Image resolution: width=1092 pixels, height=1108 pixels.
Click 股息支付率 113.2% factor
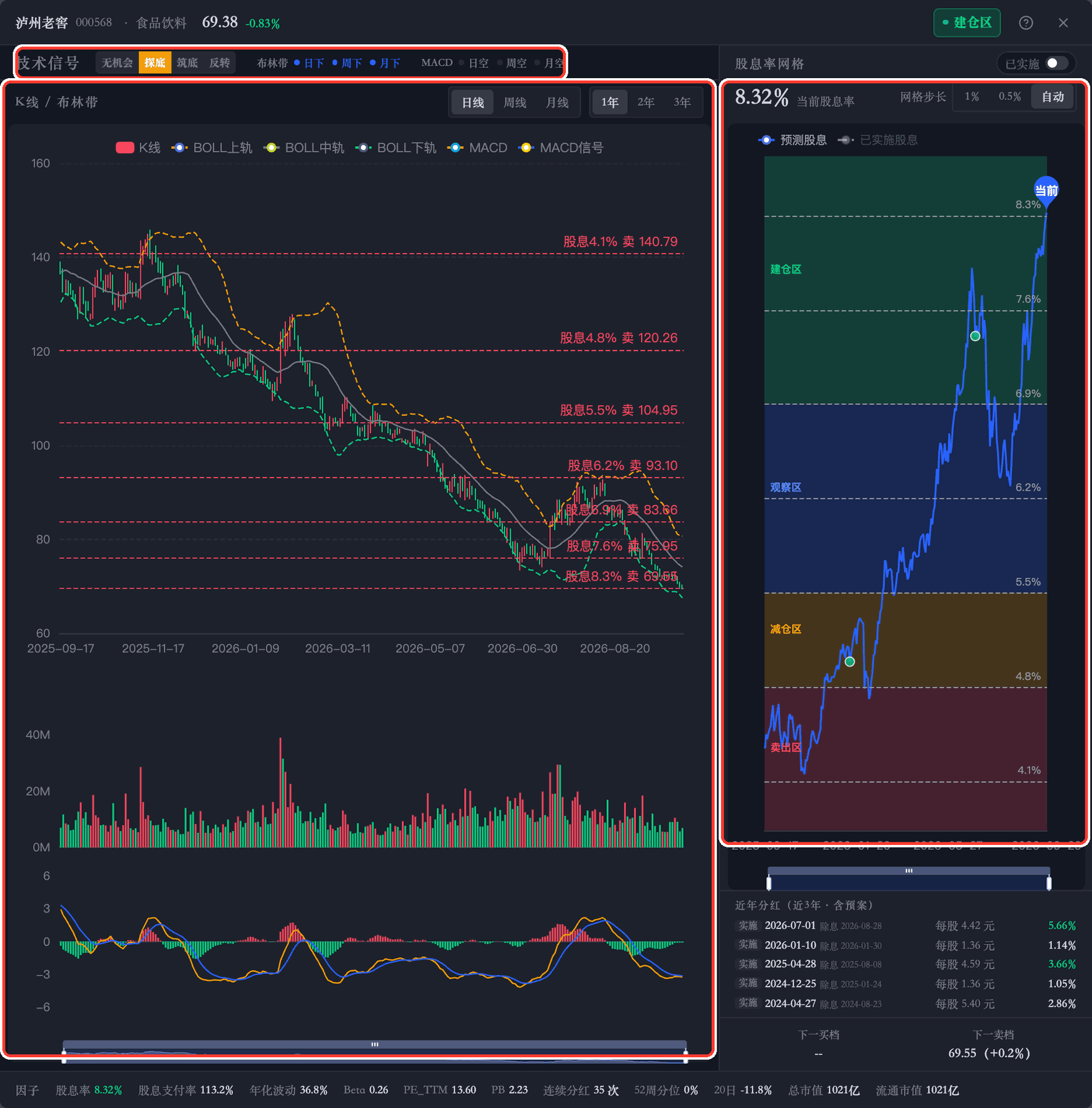(186, 1090)
